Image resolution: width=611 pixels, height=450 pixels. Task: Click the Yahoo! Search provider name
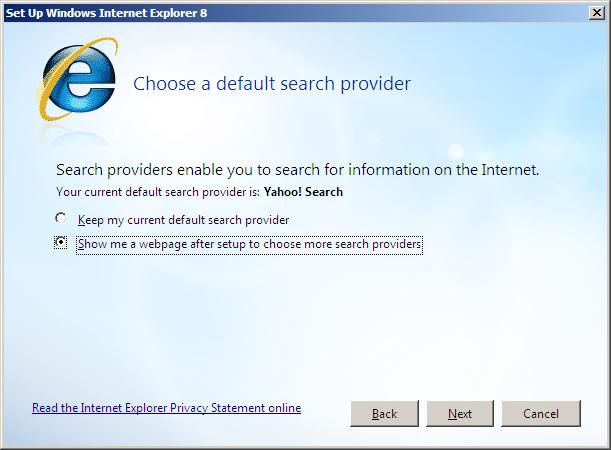303,192
